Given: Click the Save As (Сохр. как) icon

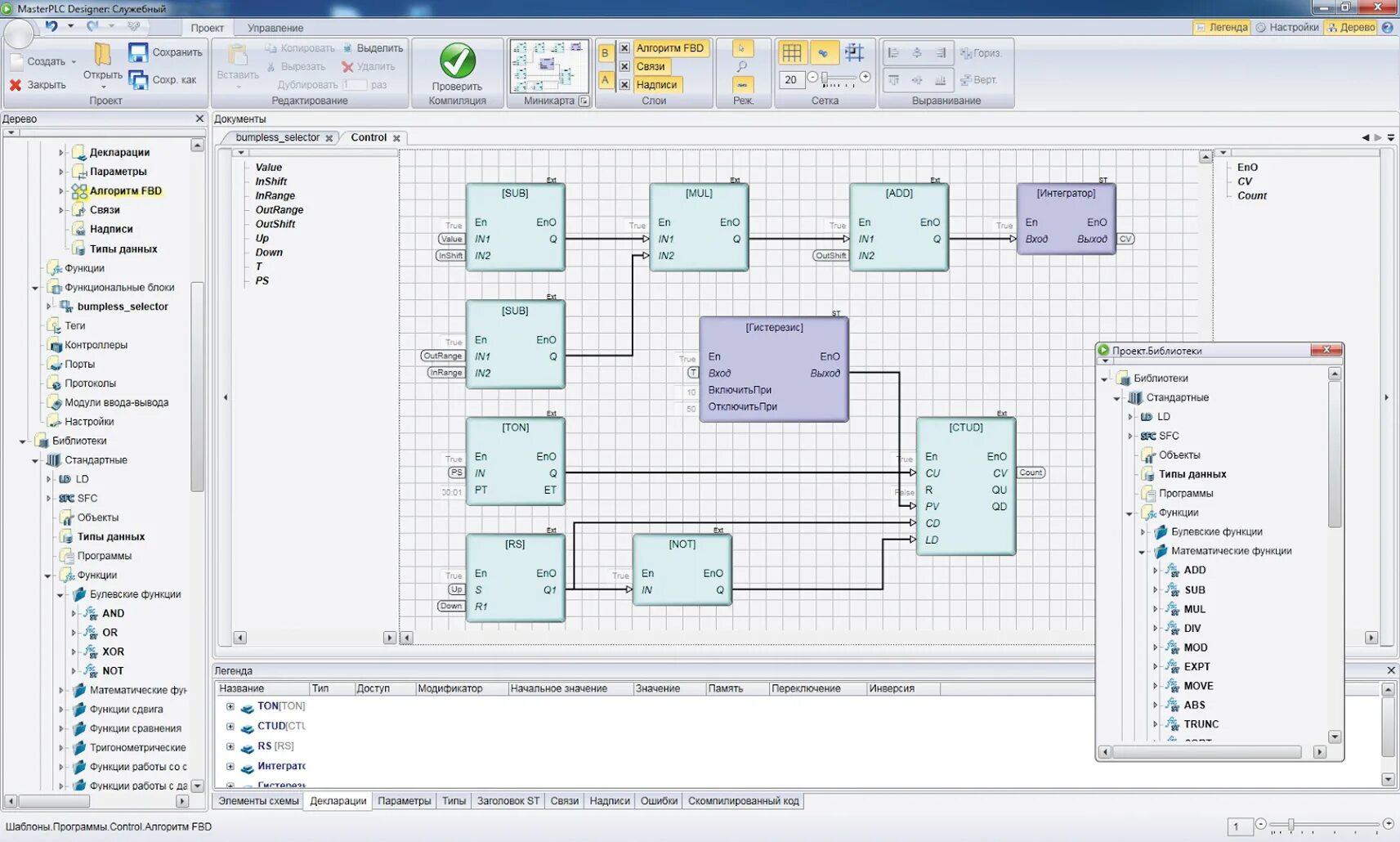Looking at the screenshot, I should [138, 79].
